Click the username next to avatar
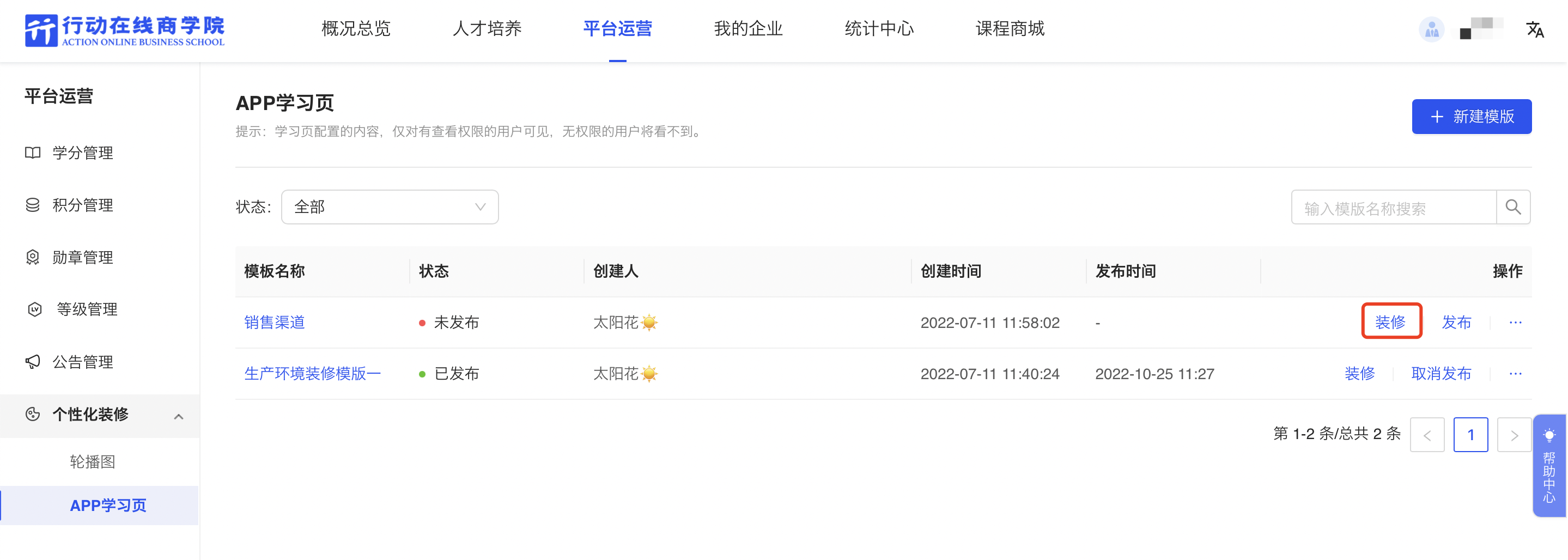Viewport: 1568px width, 560px height. click(x=1481, y=29)
